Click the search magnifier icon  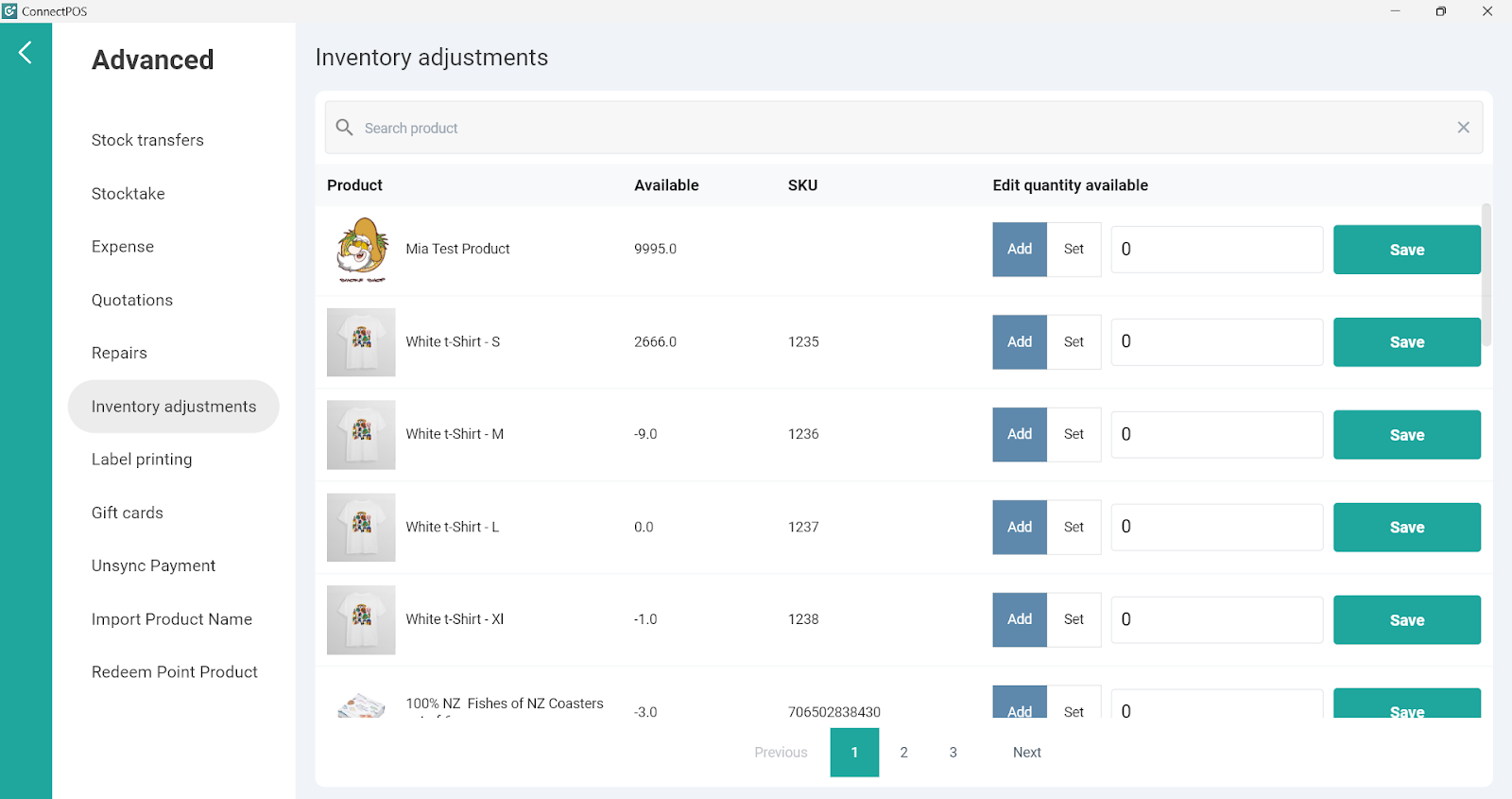tap(344, 128)
